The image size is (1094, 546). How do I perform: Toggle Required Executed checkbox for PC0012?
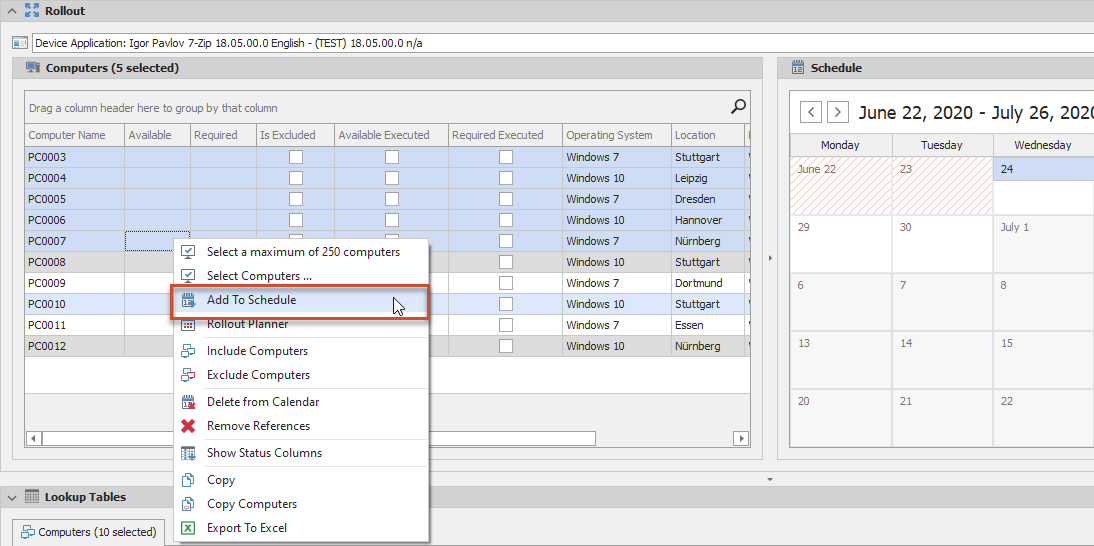(506, 346)
